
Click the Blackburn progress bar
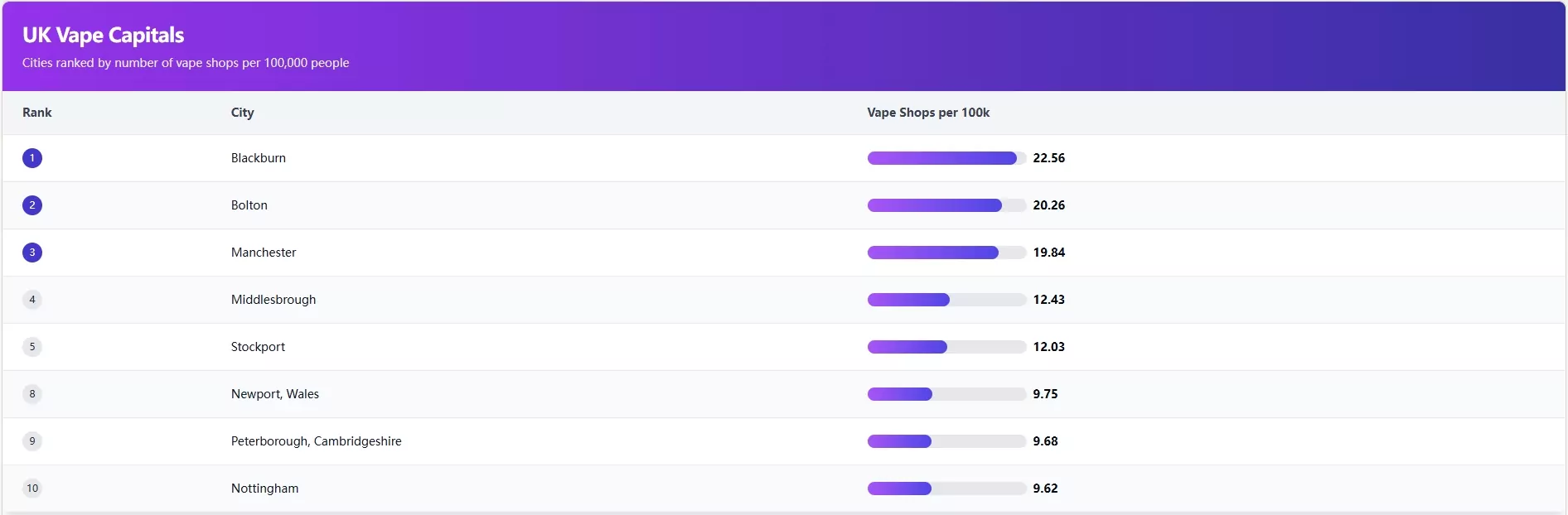pos(946,158)
